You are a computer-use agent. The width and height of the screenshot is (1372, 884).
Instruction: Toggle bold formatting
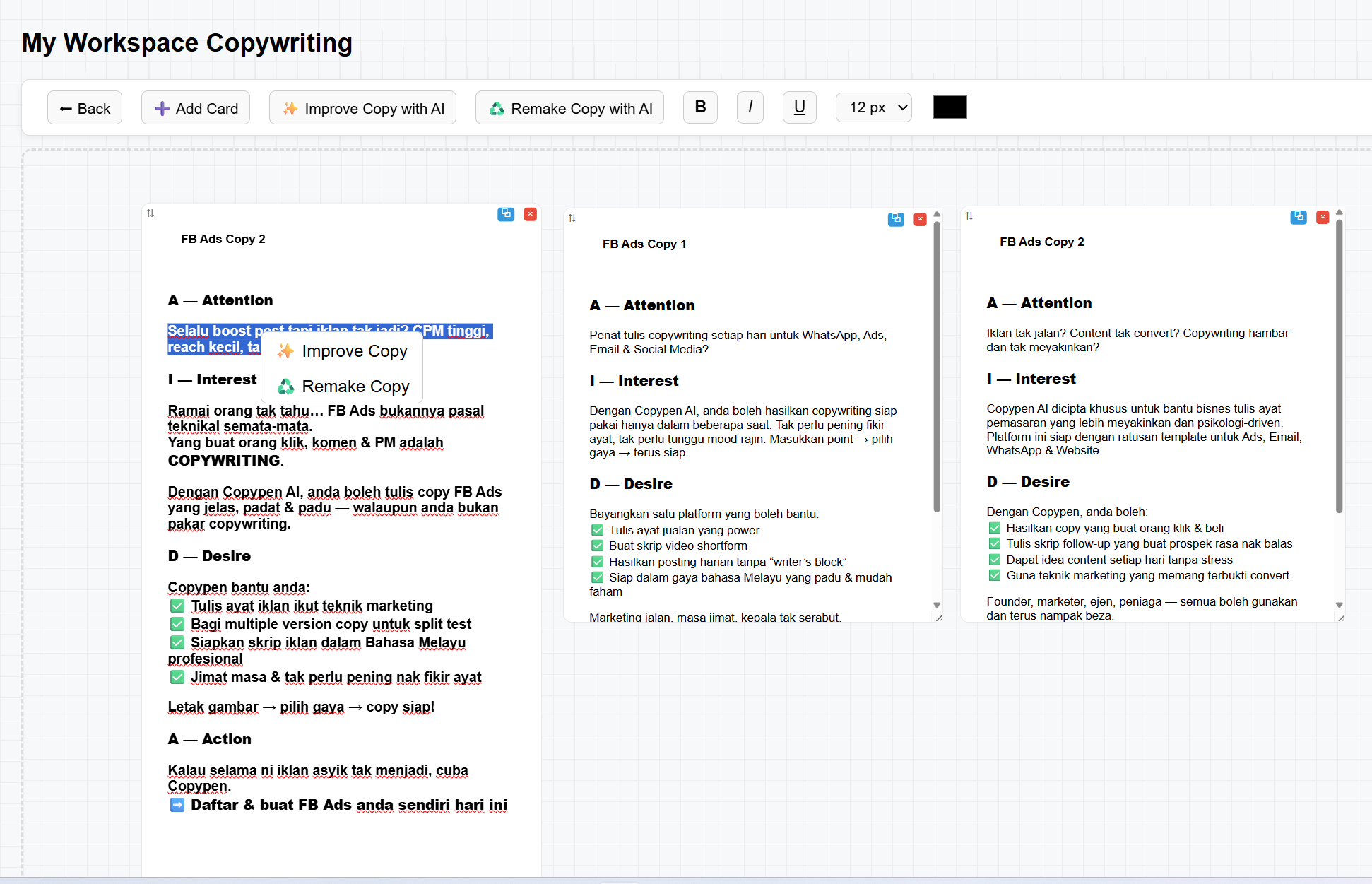700,107
